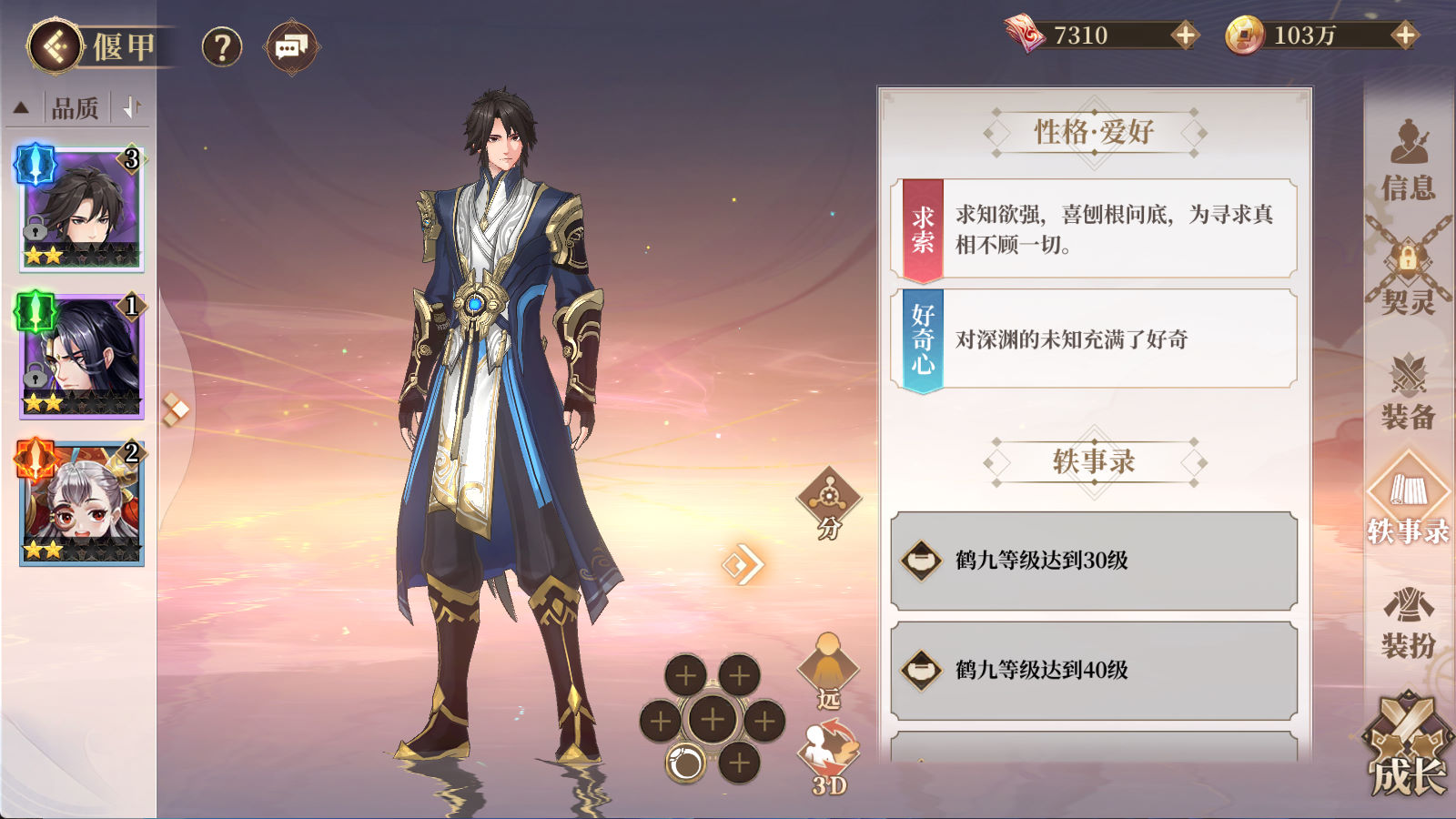Screen dimensions: 1456x819
Task: Switch to the 信息 tab
Action: pos(1408,161)
